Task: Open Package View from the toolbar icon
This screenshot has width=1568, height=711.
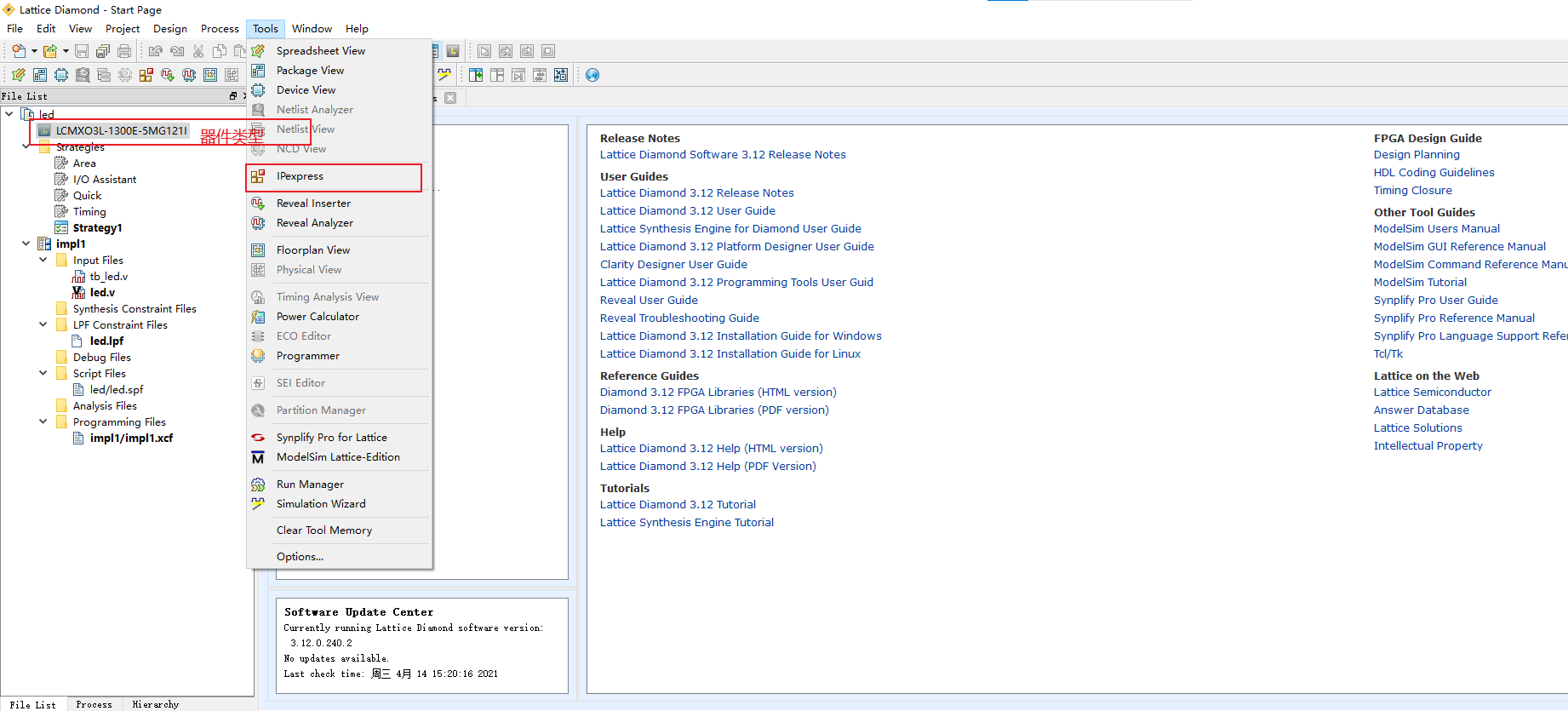Action: pyautogui.click(x=40, y=75)
